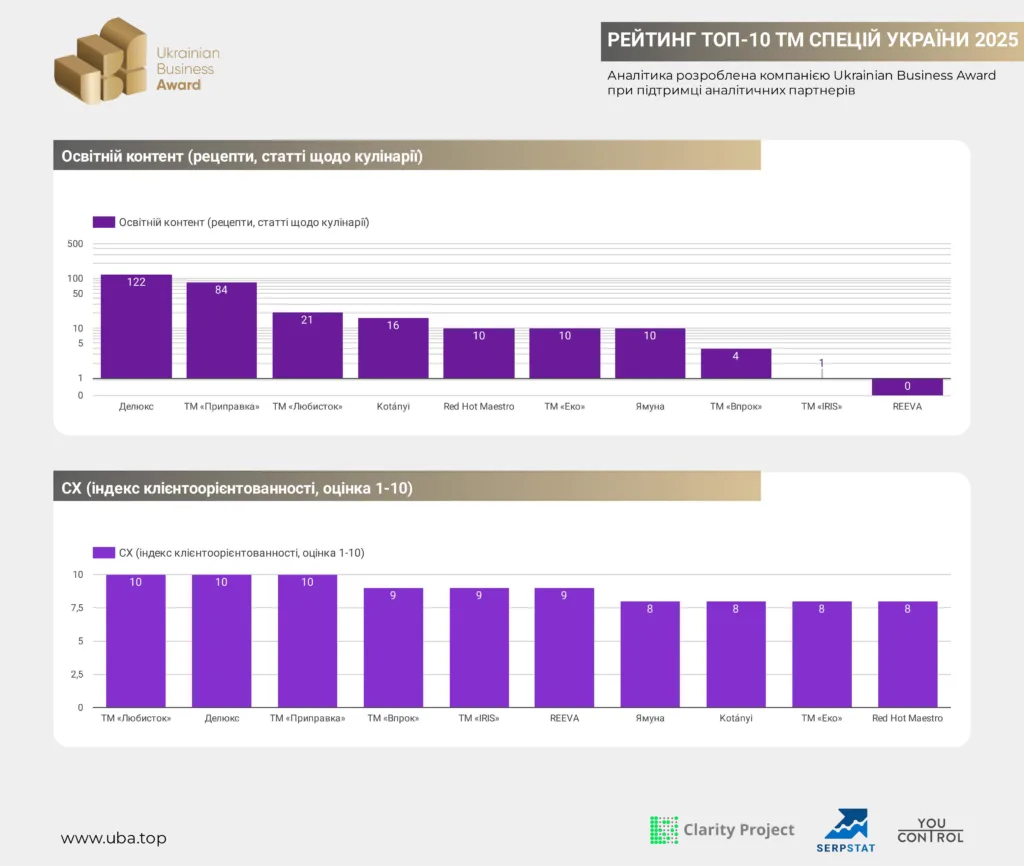The height and width of the screenshot is (866, 1024).
Task: Select the ТМ «Впрок» bar showing 4
Action: click(736, 364)
